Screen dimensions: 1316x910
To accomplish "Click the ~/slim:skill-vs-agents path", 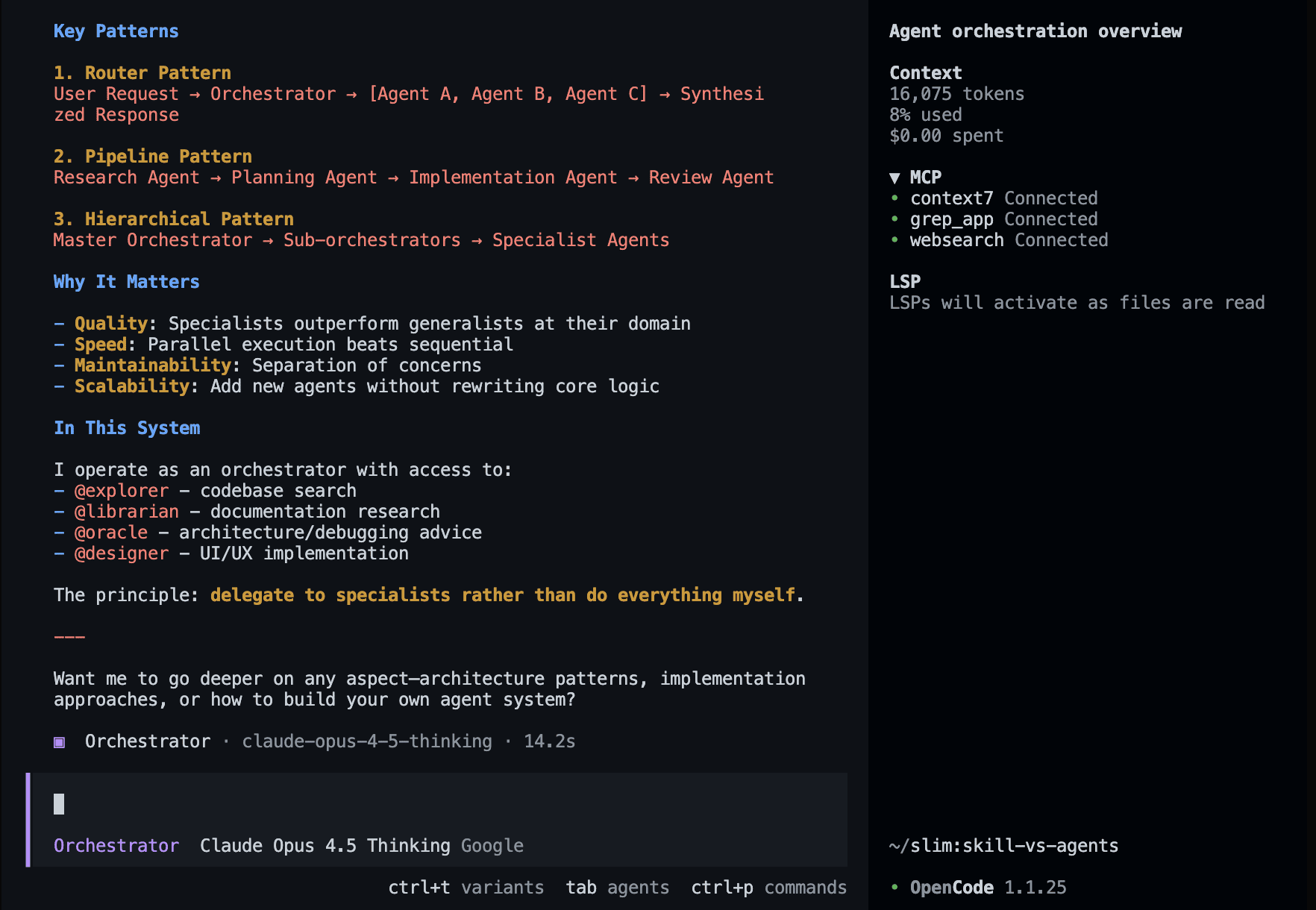I will (x=1003, y=846).
